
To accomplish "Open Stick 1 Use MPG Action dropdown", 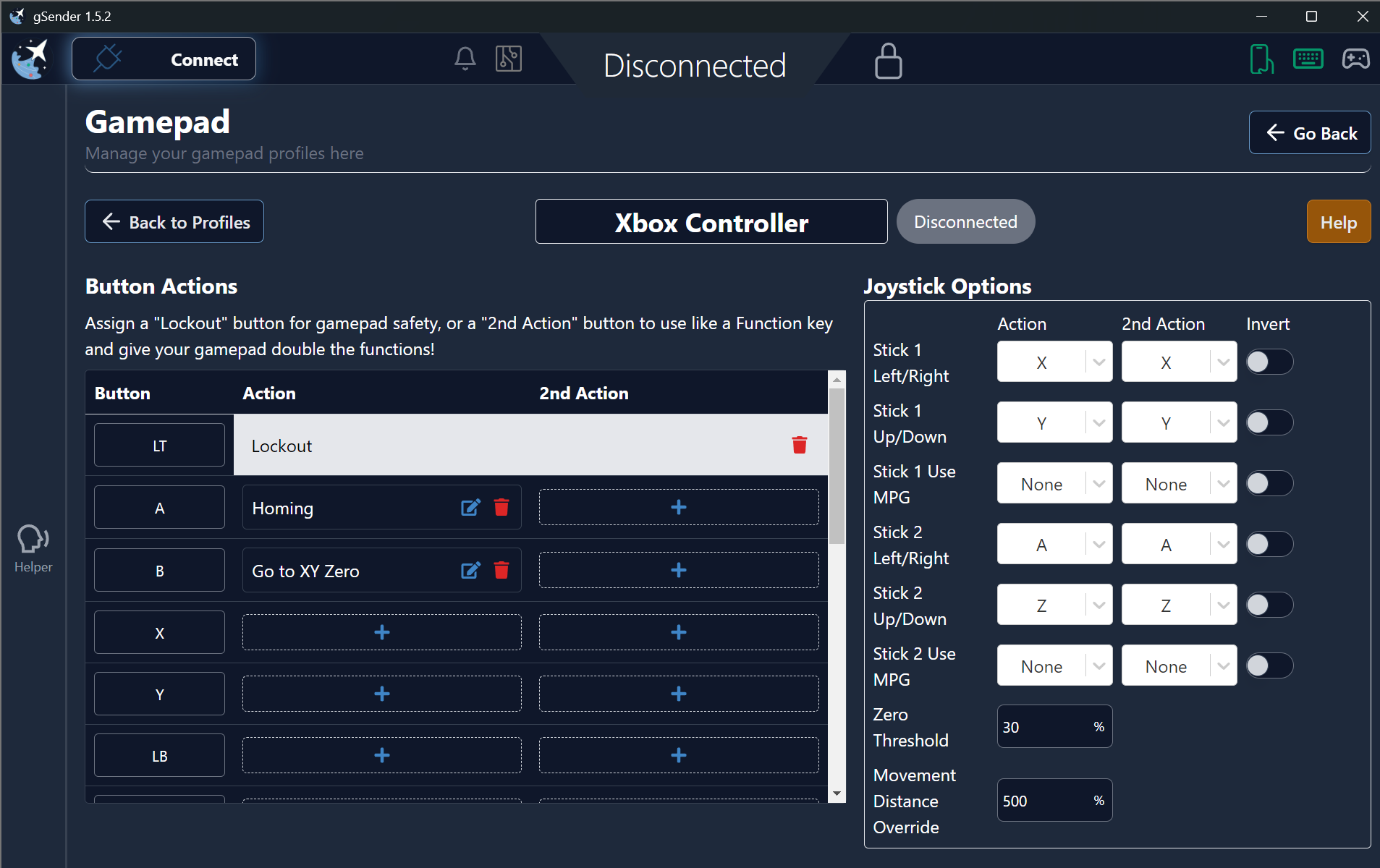I will pyautogui.click(x=1054, y=483).
